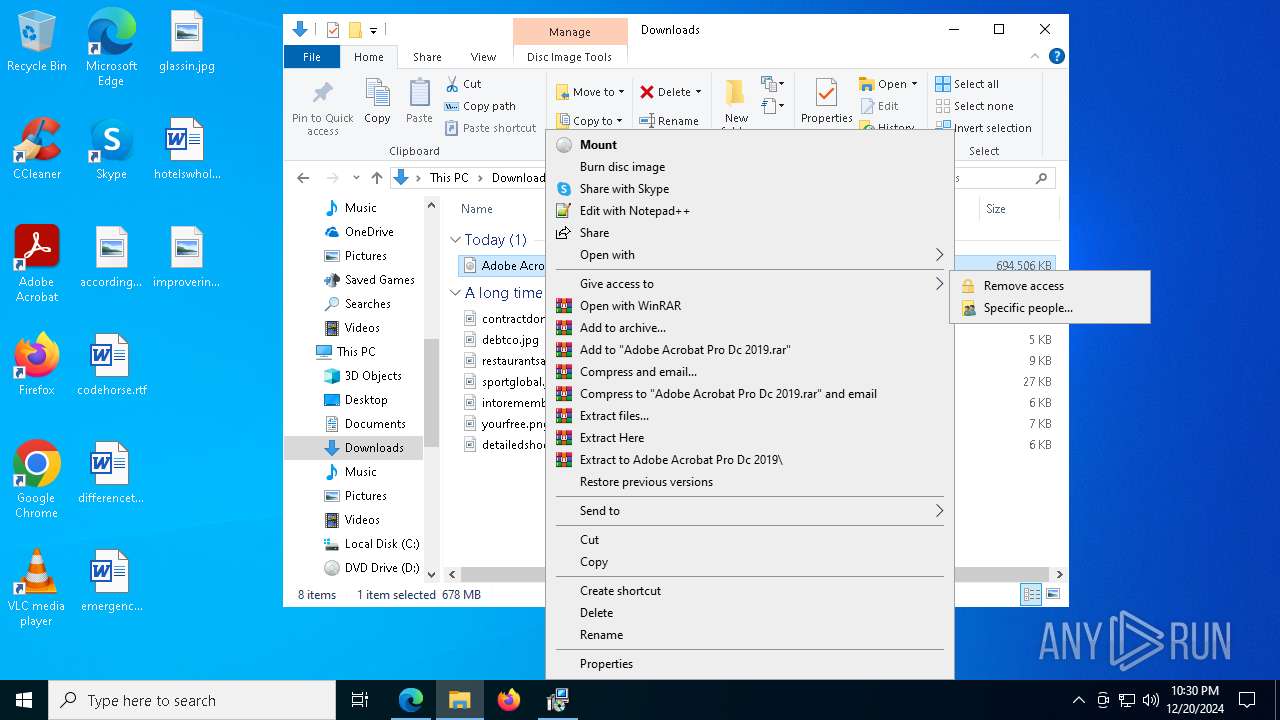Screen dimensions: 1280x720
Task: Click Remove access in submenu
Action: 1023,286
